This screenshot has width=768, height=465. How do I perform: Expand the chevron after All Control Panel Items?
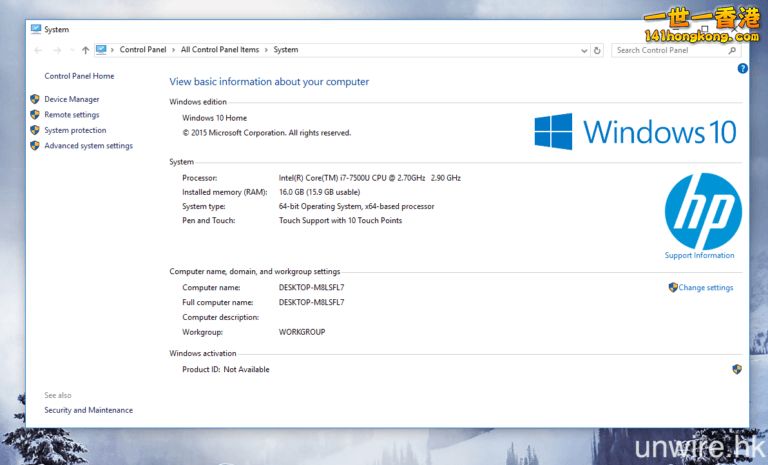266,50
